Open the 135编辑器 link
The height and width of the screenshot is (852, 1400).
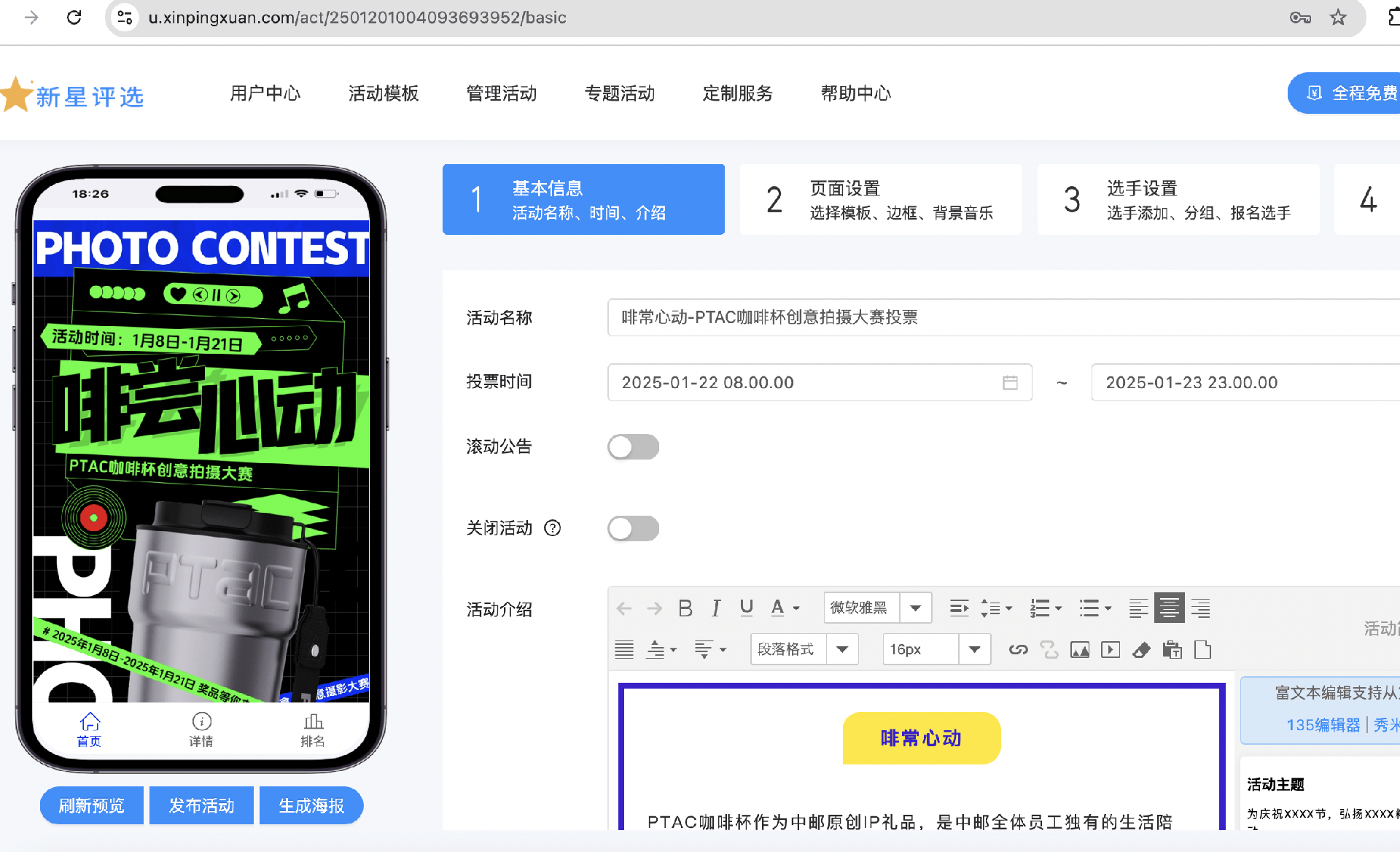1323,725
